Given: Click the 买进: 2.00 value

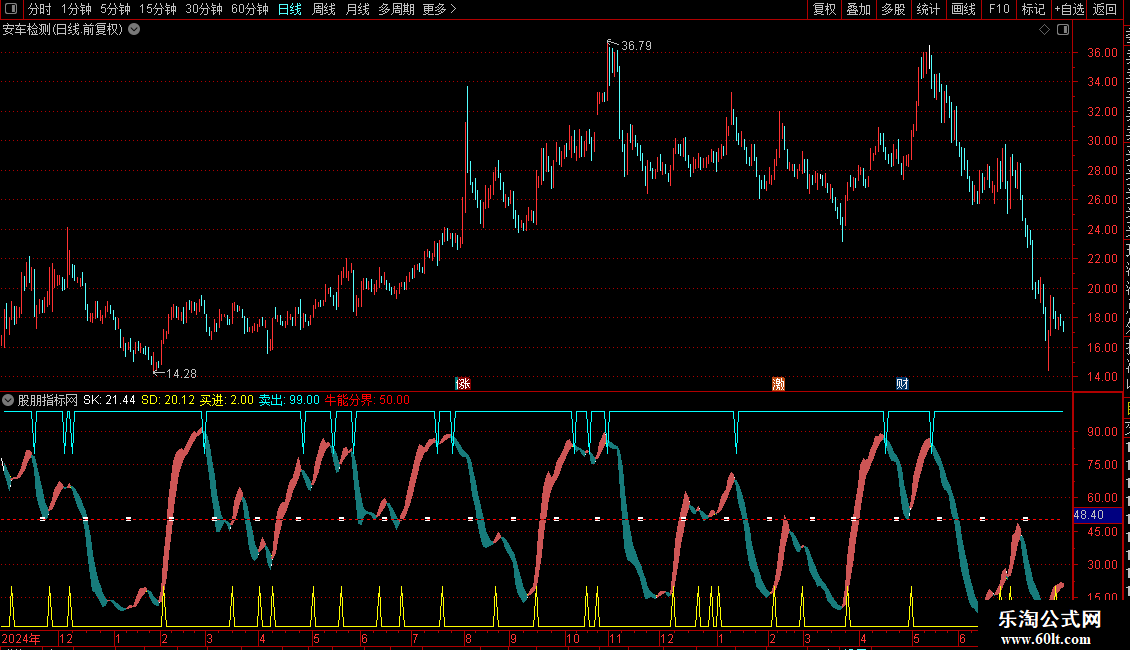Looking at the screenshot, I should click(x=227, y=400).
